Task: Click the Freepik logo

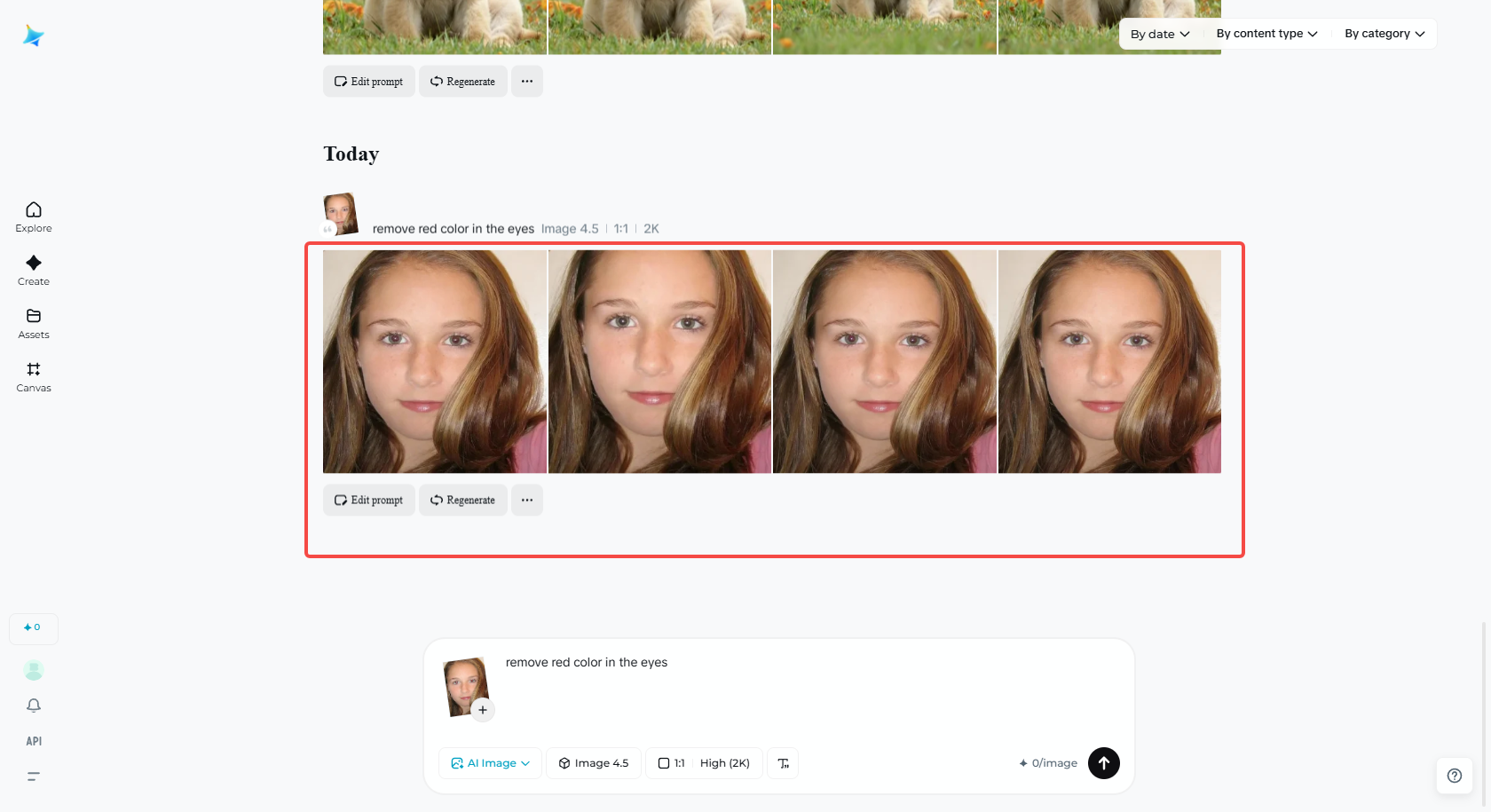Action: (34, 35)
